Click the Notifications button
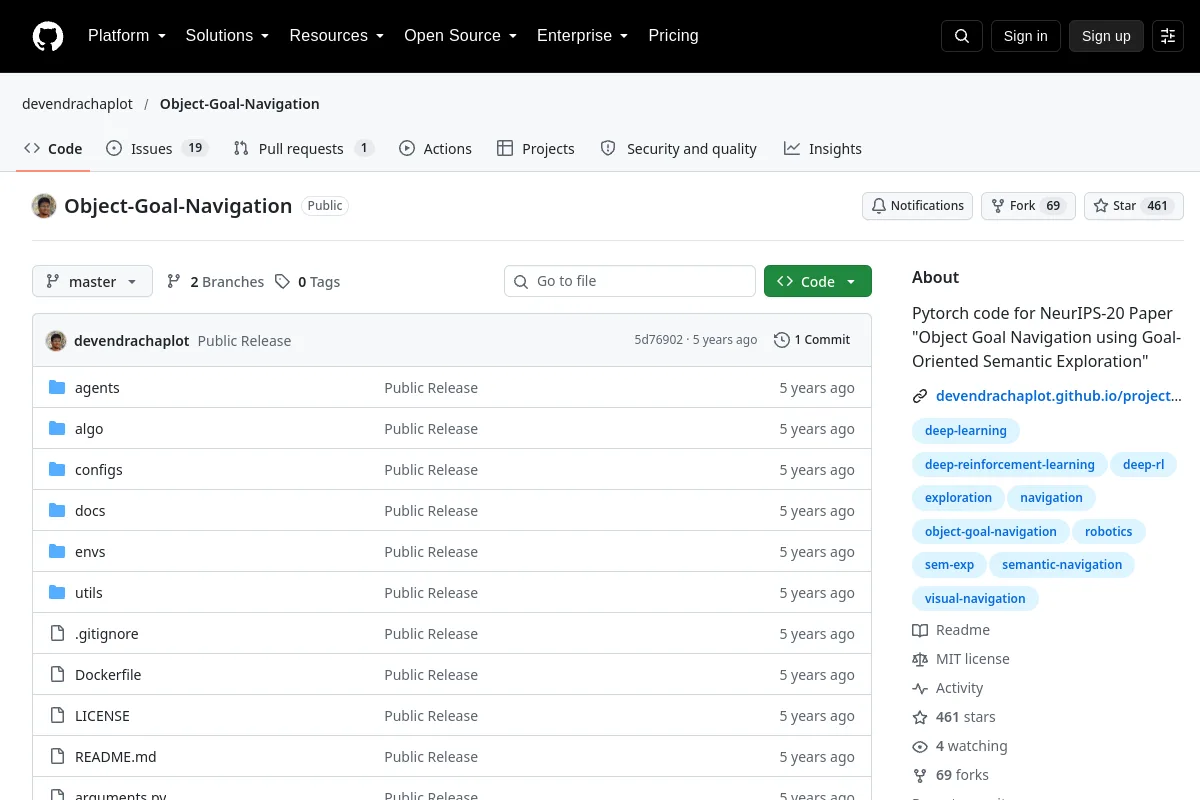This screenshot has height=800, width=1200. pos(917,206)
